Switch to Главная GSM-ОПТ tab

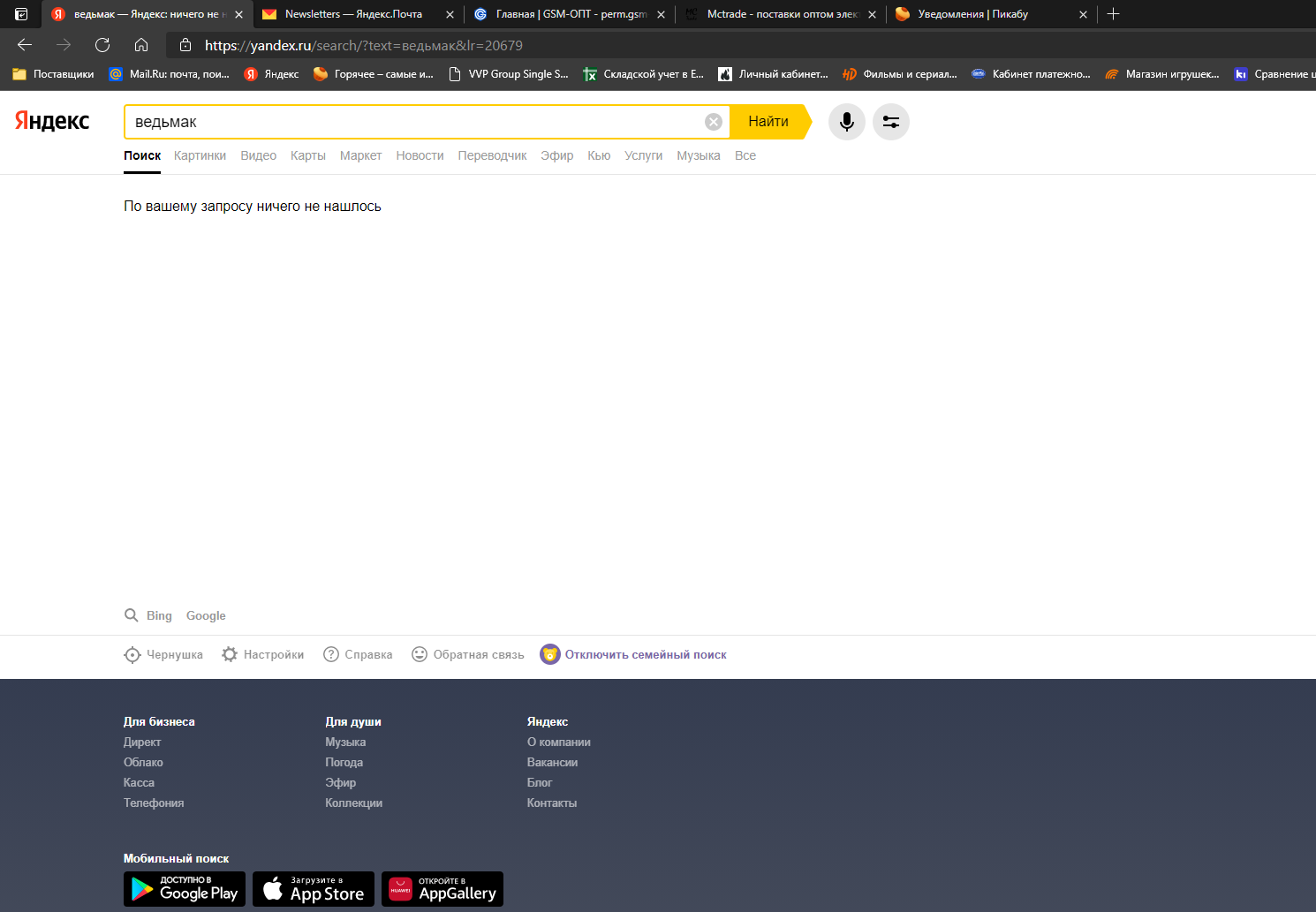[x=571, y=14]
